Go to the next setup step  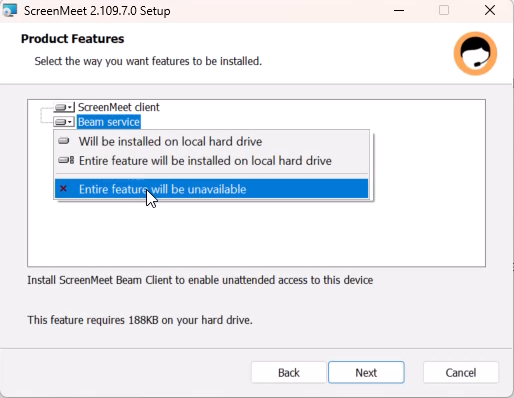(x=366, y=372)
